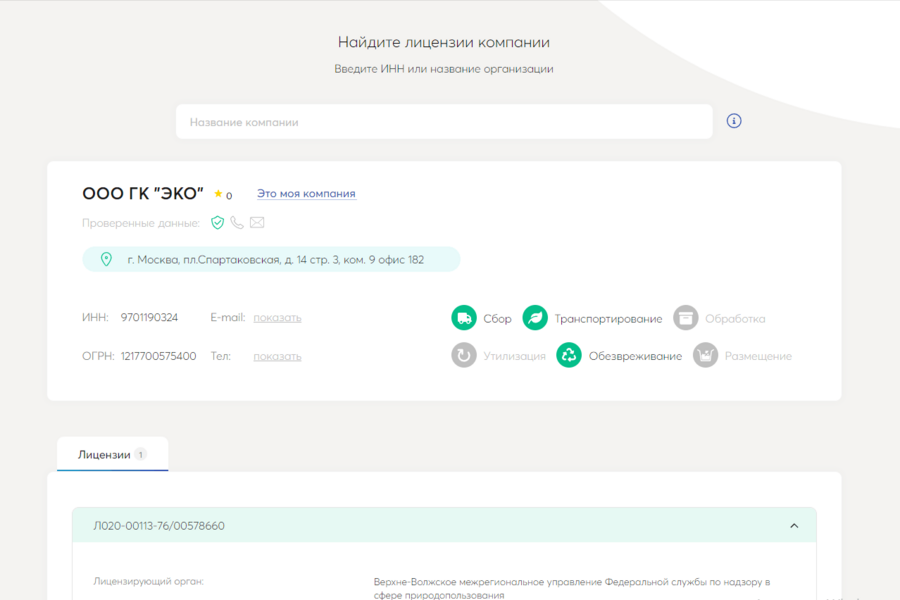
Task: Click the yellow star rating icon
Action: point(218,193)
